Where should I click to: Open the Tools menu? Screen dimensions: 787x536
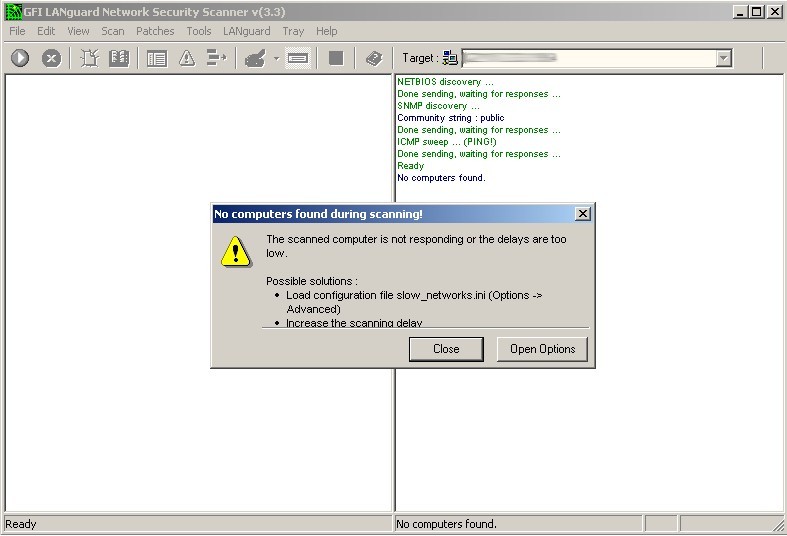(x=199, y=31)
